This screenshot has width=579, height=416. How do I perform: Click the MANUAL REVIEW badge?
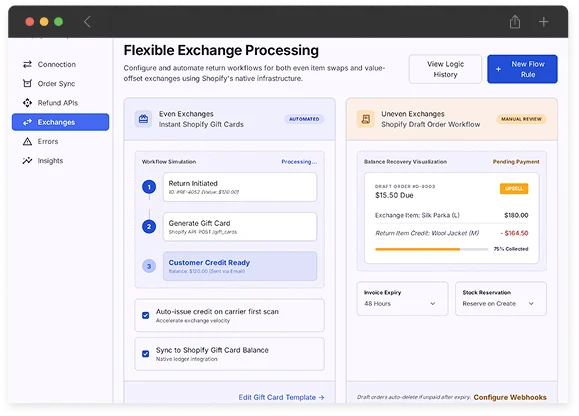pyautogui.click(x=521, y=119)
